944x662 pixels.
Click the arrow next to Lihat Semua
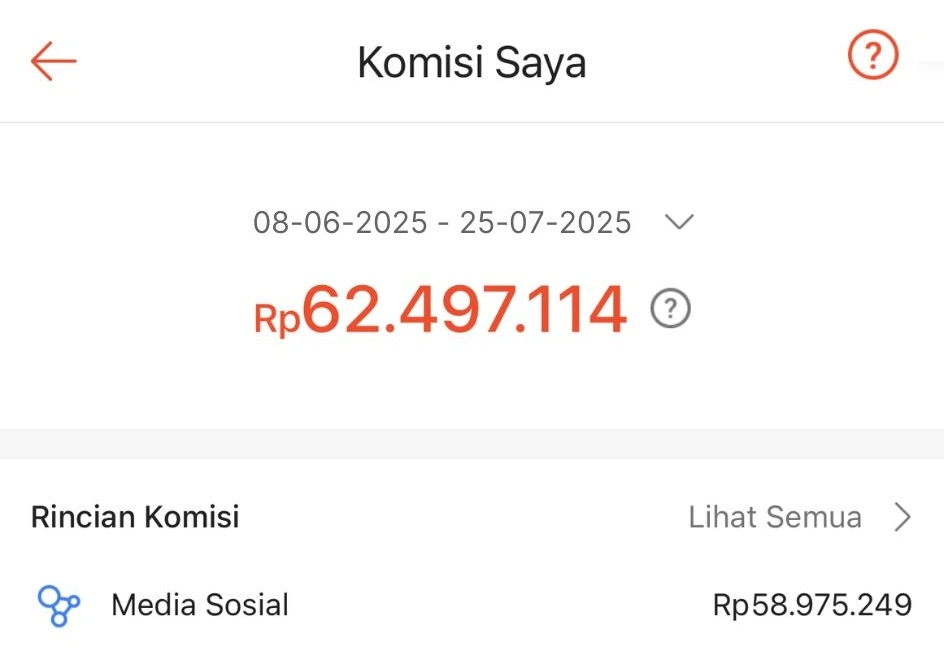(x=903, y=517)
